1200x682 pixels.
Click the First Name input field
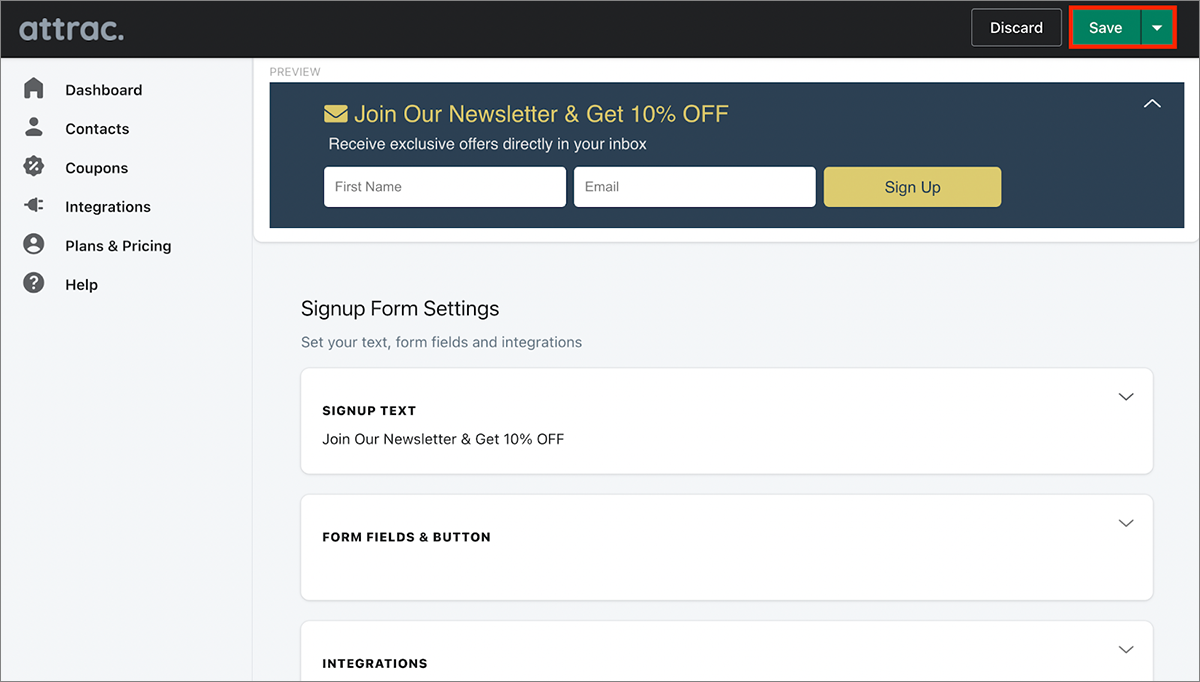(444, 187)
